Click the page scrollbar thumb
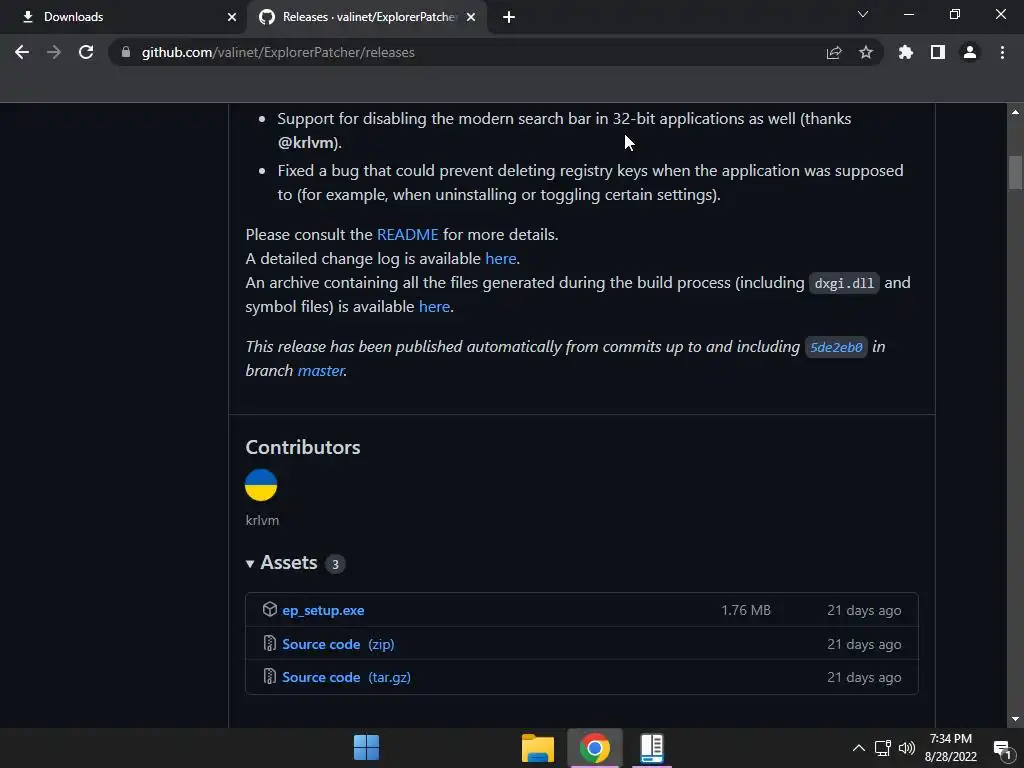 [1015, 172]
